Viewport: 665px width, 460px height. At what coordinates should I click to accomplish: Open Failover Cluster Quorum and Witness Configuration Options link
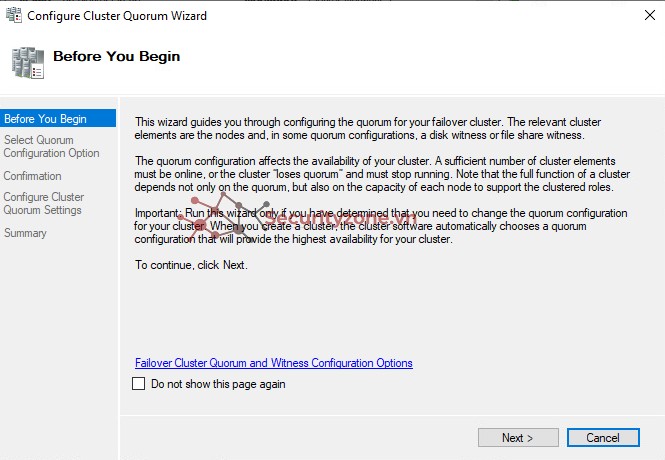pyautogui.click(x=274, y=363)
